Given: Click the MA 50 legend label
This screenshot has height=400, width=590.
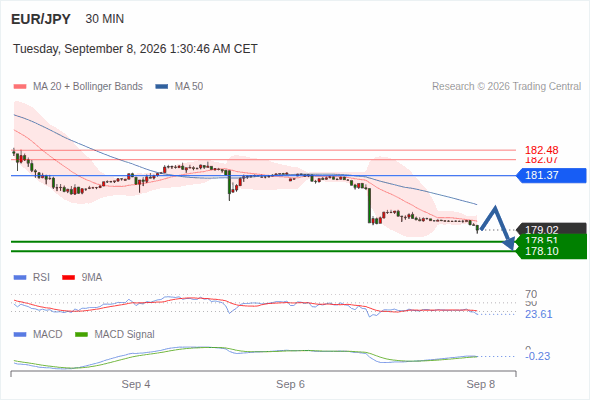Looking at the screenshot, I should point(189,87).
